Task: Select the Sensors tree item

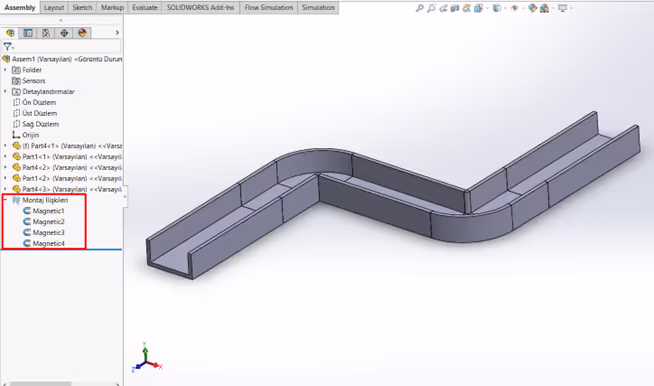Action: point(33,81)
